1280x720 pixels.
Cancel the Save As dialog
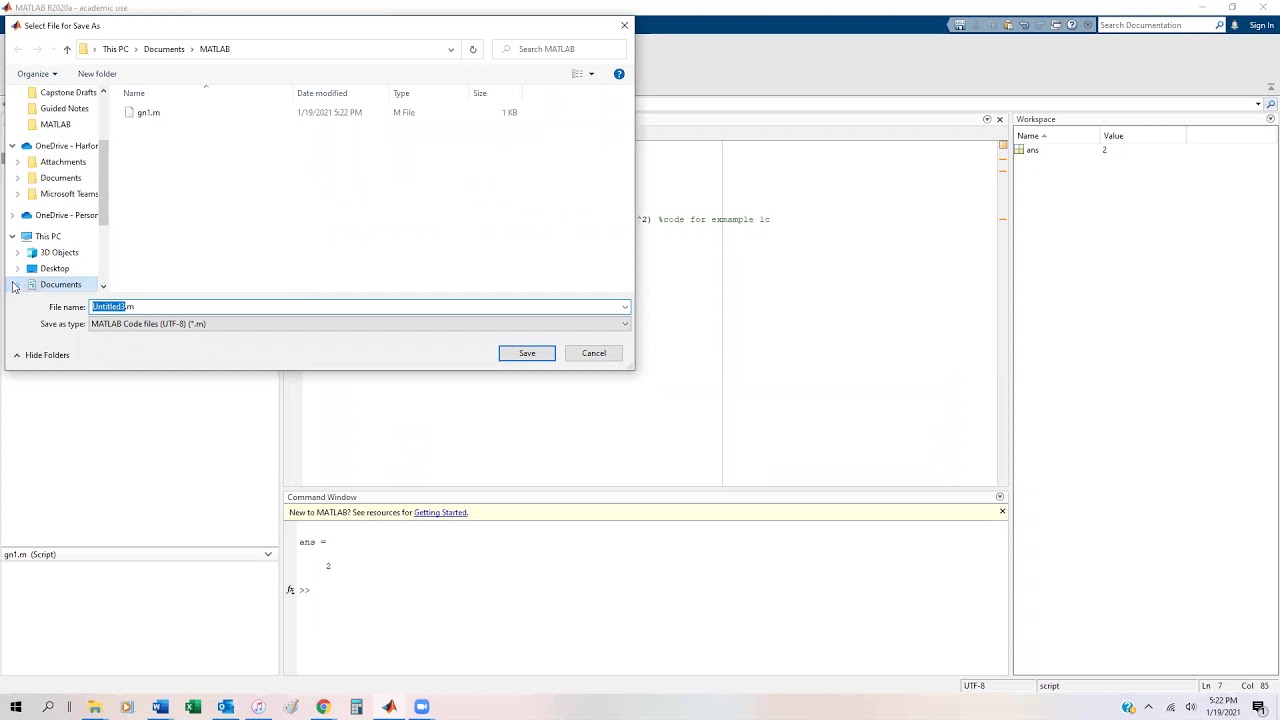click(x=594, y=353)
